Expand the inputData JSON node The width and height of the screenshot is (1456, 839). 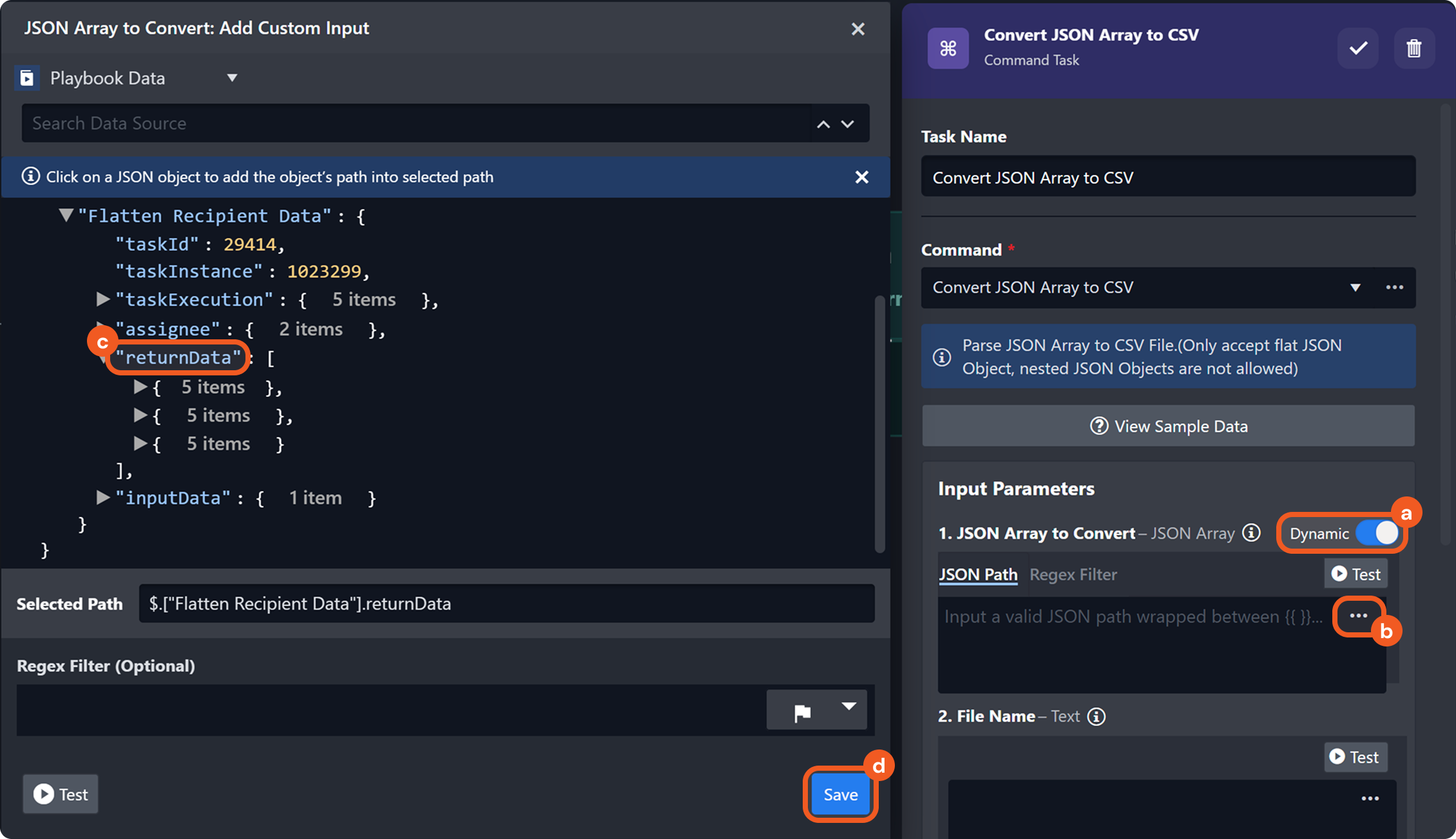click(x=102, y=497)
